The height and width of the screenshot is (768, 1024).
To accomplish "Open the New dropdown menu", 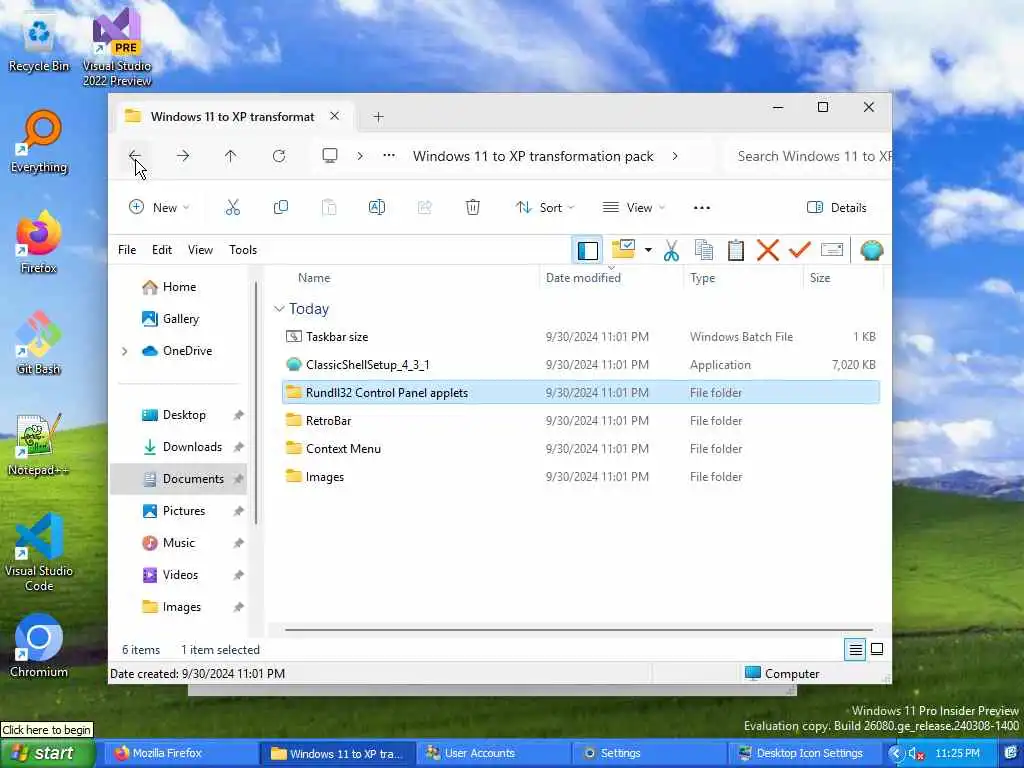I will tap(159, 208).
